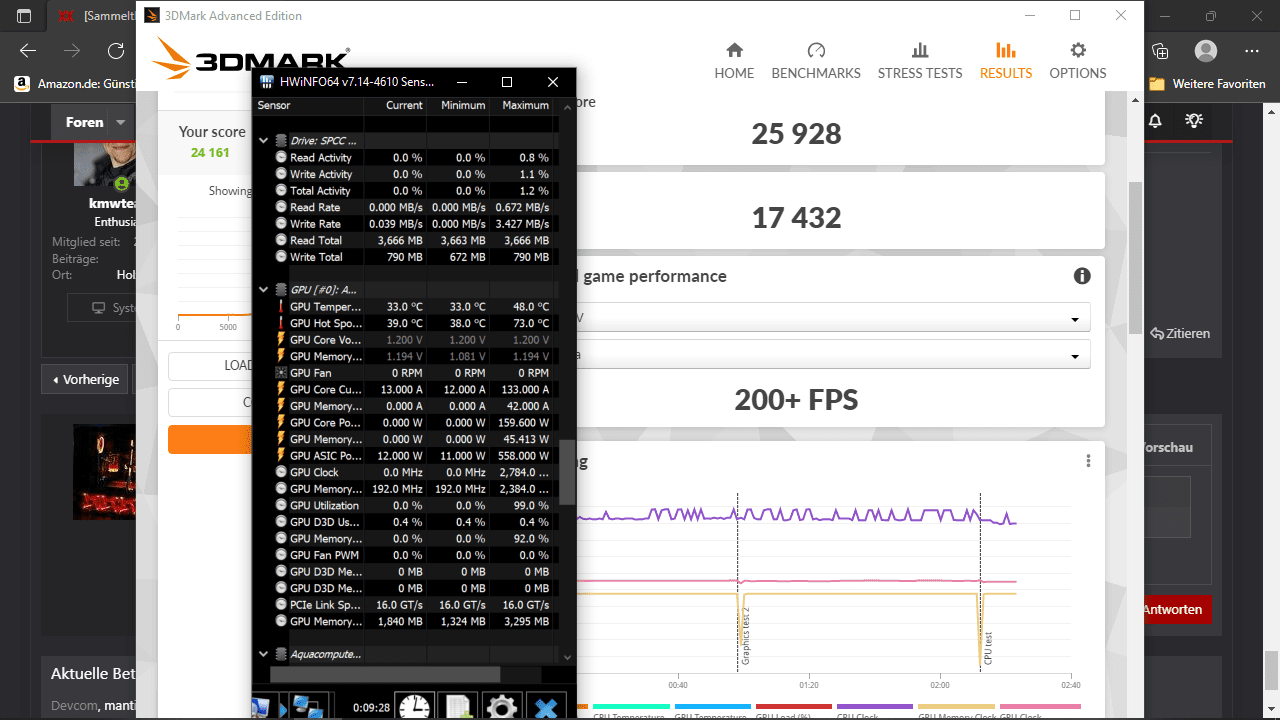The image size is (1280, 720).
Task: Click the forum lightbulb icon
Action: click(x=1193, y=121)
